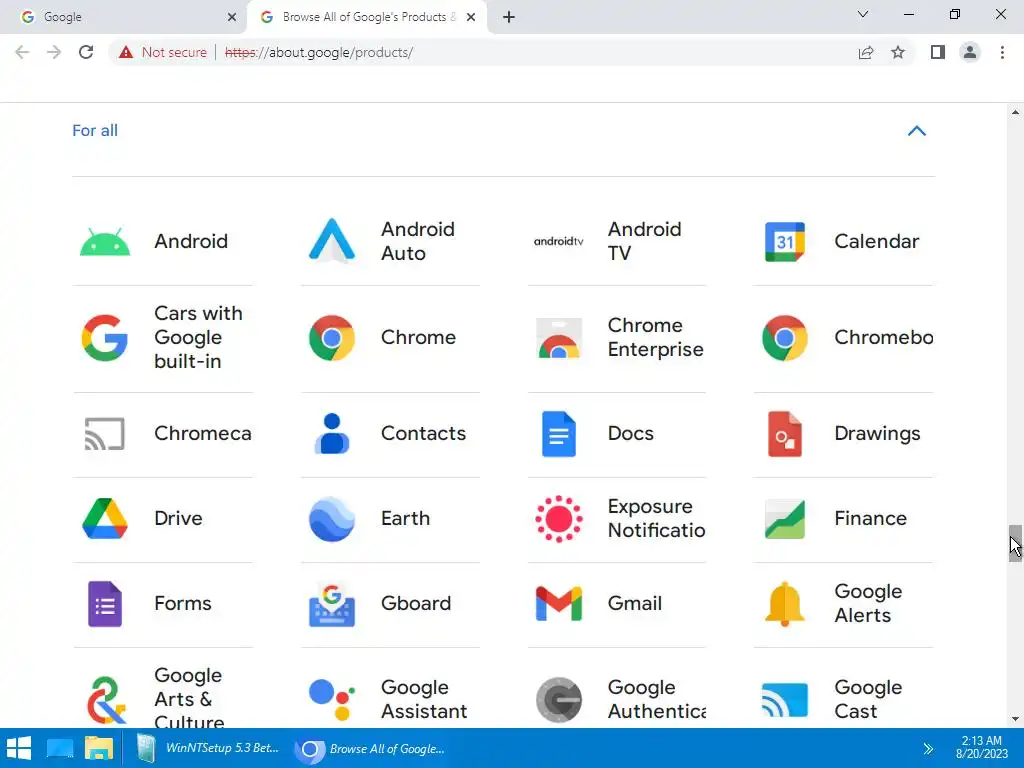Open the Finance chart icon
1024x768 pixels.
tap(785, 519)
